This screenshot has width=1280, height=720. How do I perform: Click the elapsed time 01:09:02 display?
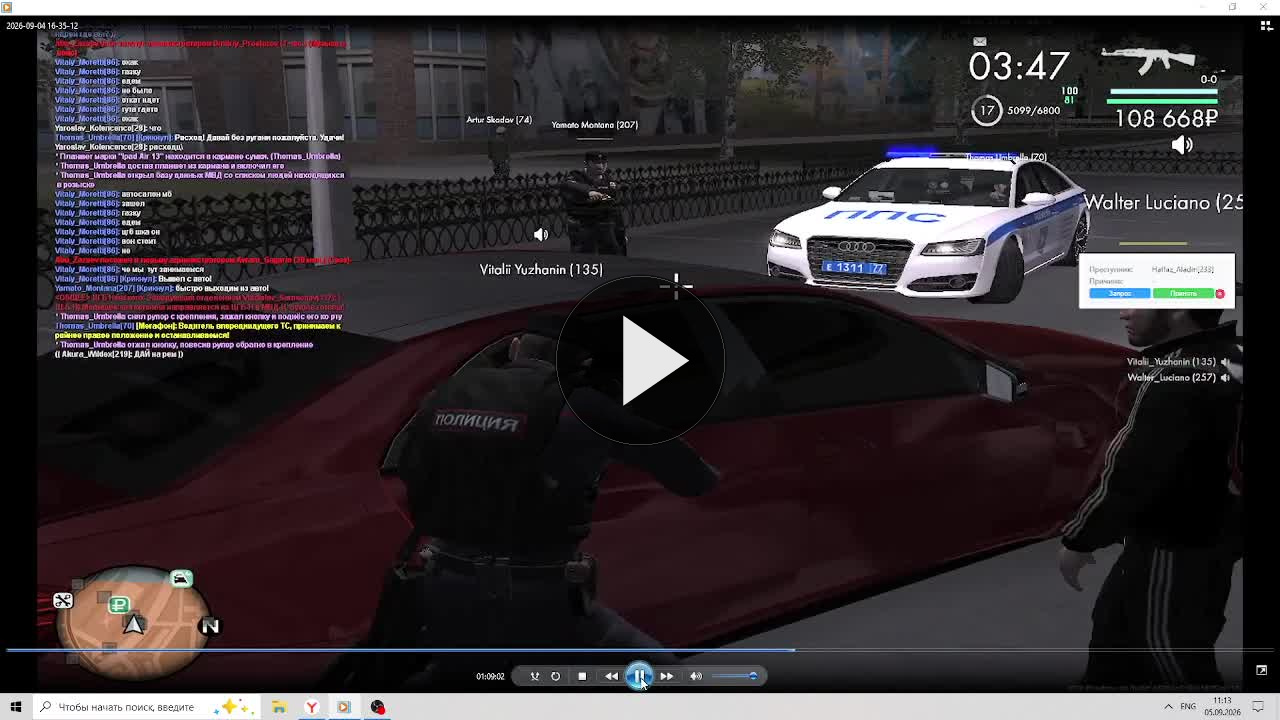pyautogui.click(x=490, y=677)
